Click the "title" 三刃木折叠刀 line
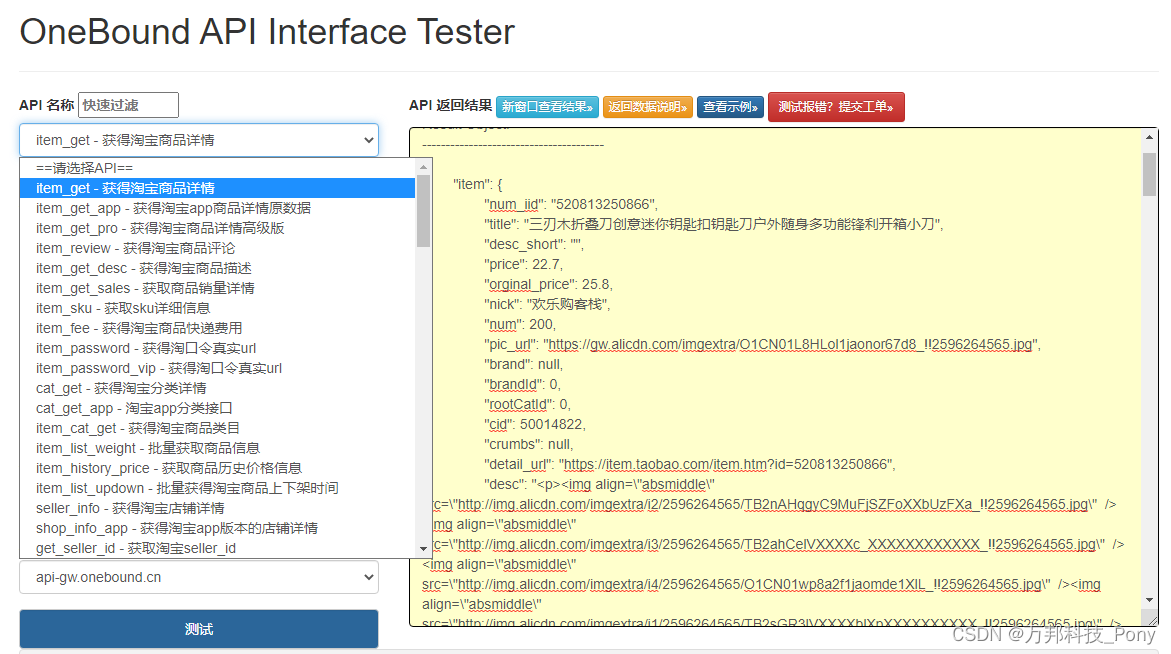 click(714, 225)
